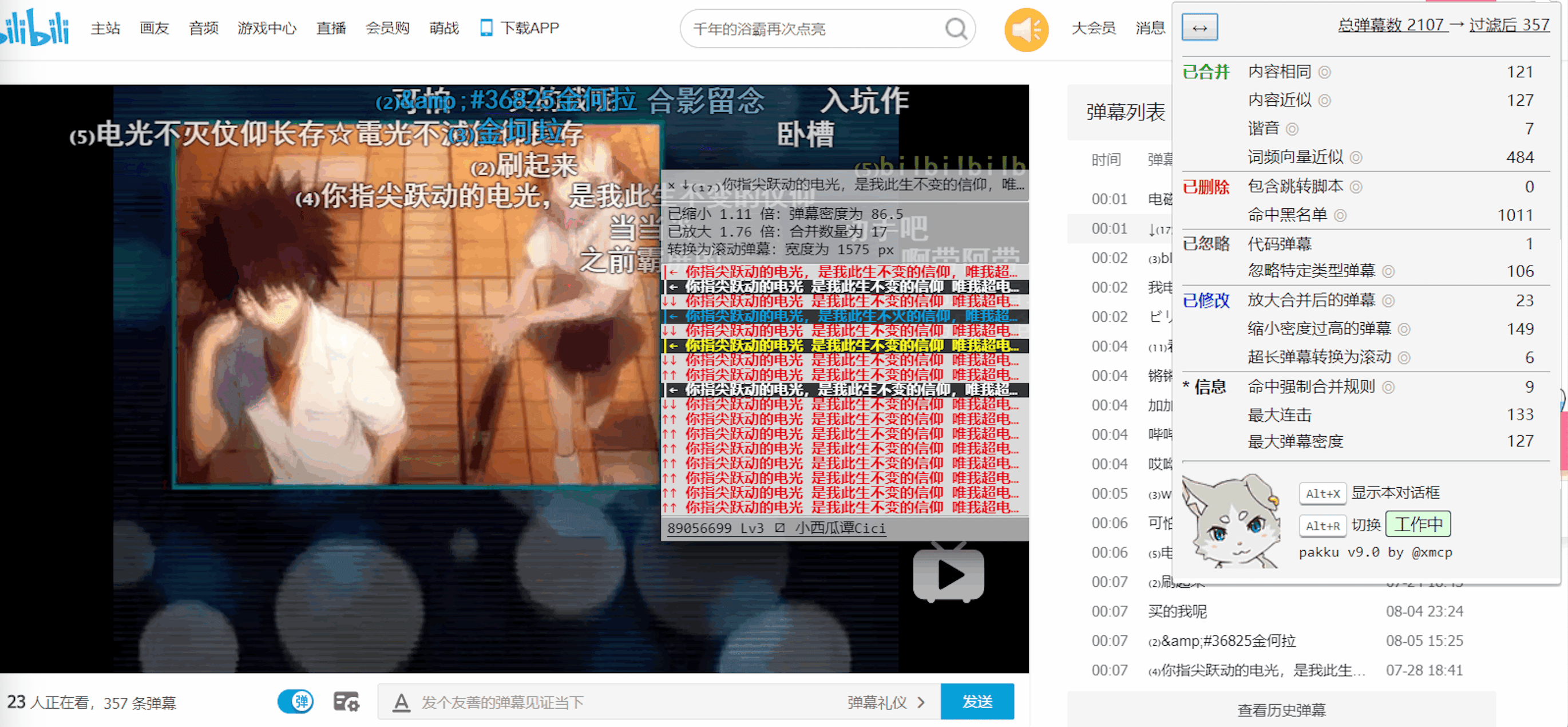Screen dimensions: 1568x727
Task: Click the phone icon next to 下载APP
Action: point(486,28)
